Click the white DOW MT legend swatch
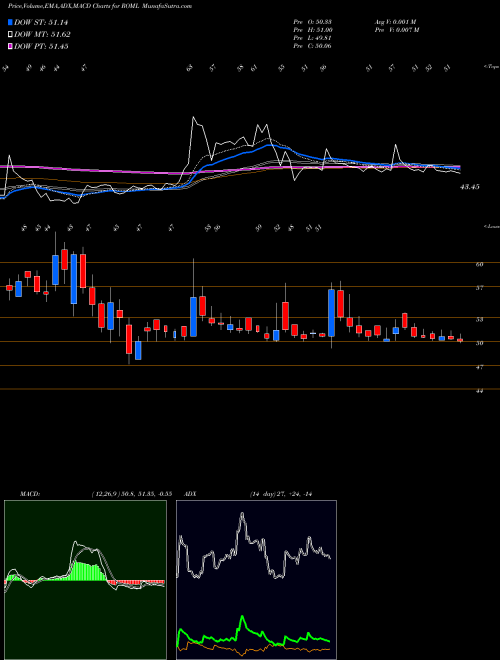 click(10, 35)
